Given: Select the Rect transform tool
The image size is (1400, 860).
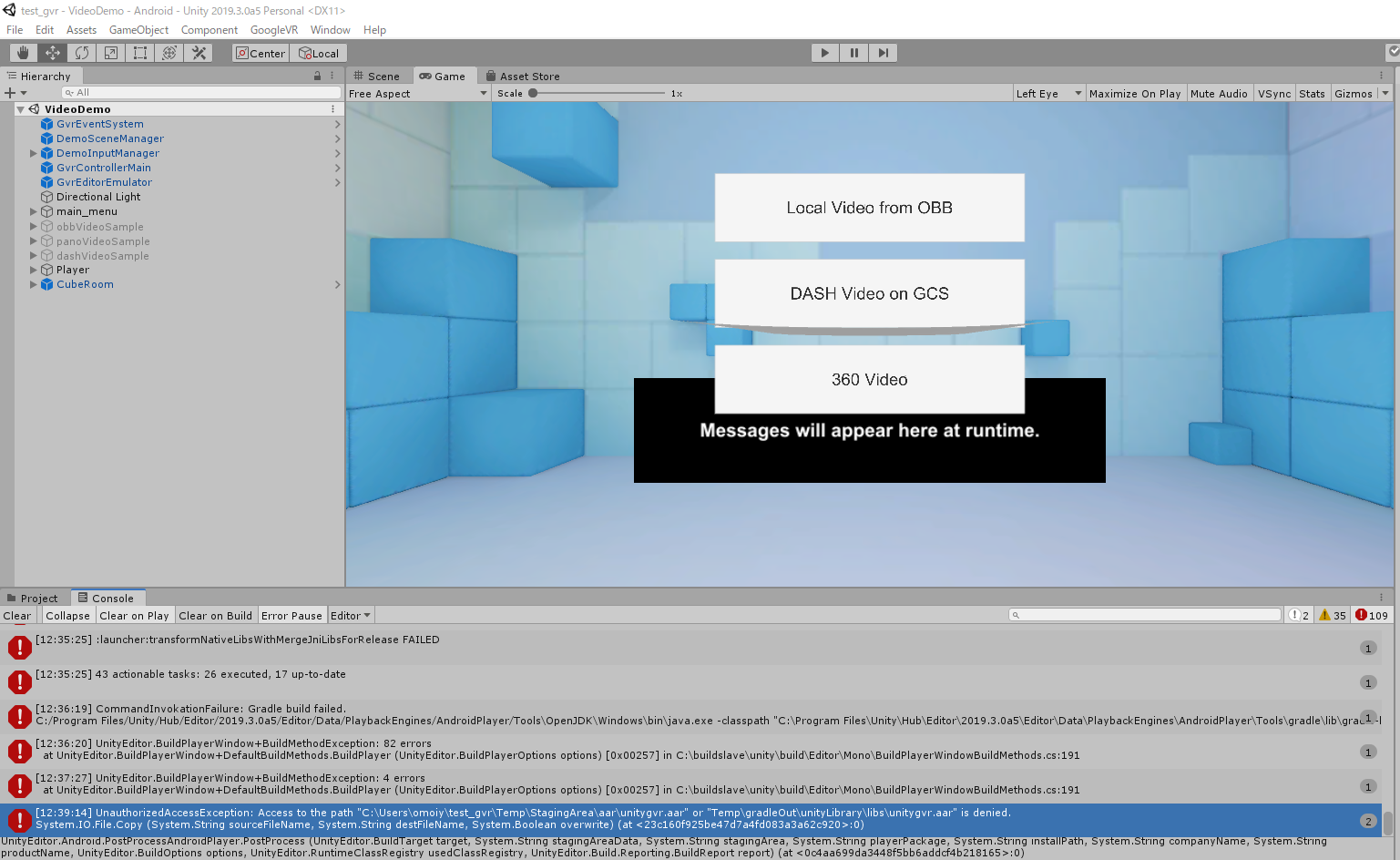Looking at the screenshot, I should 139,53.
